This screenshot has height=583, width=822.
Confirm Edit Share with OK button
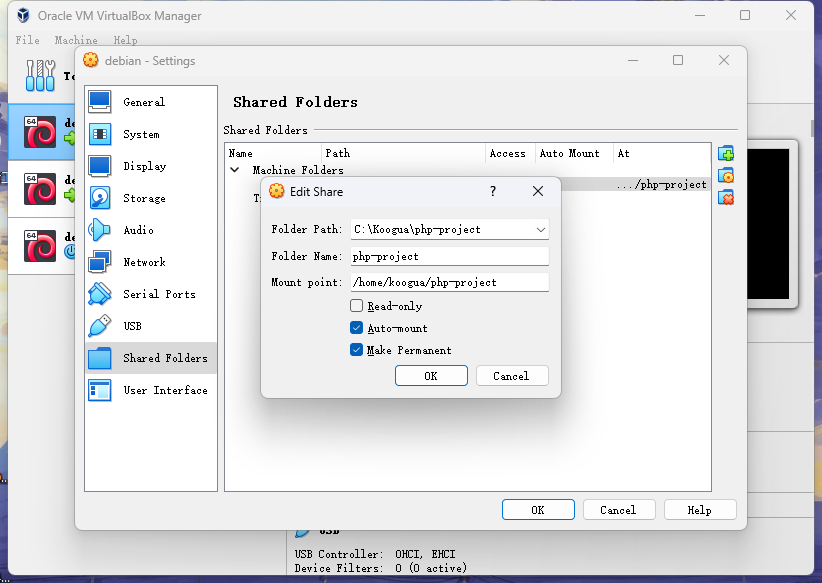[431, 376]
